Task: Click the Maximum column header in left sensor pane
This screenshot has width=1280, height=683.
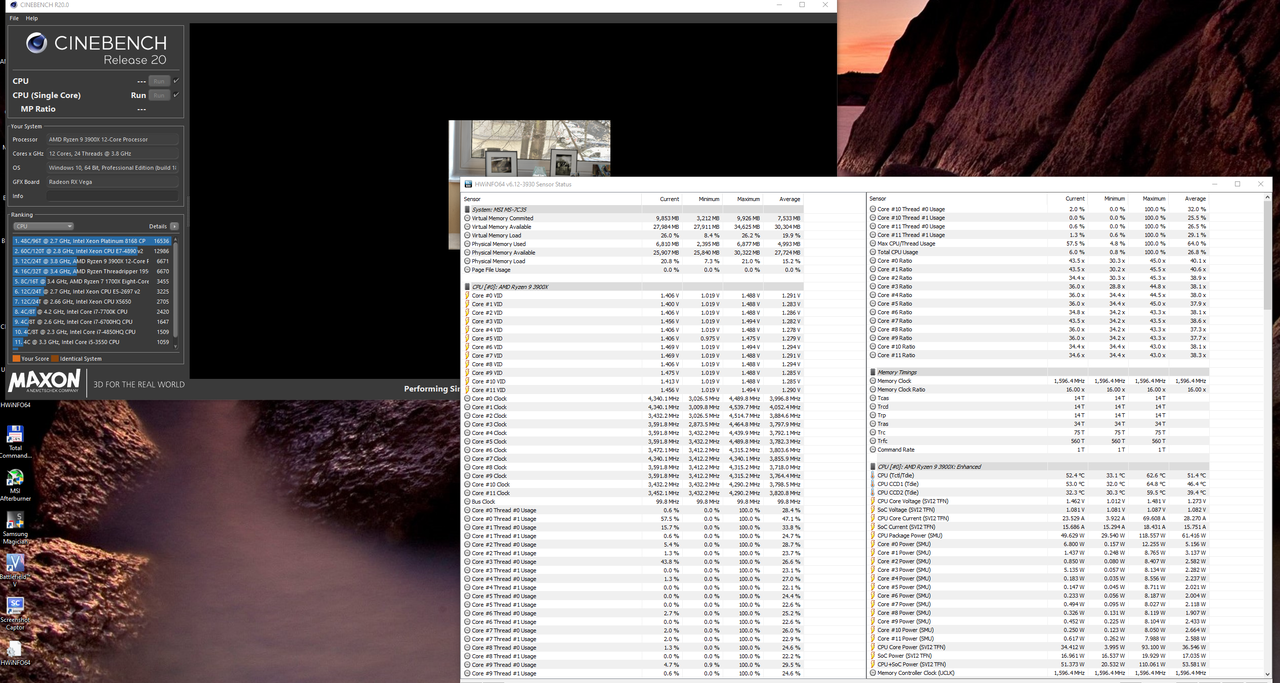Action: (748, 199)
